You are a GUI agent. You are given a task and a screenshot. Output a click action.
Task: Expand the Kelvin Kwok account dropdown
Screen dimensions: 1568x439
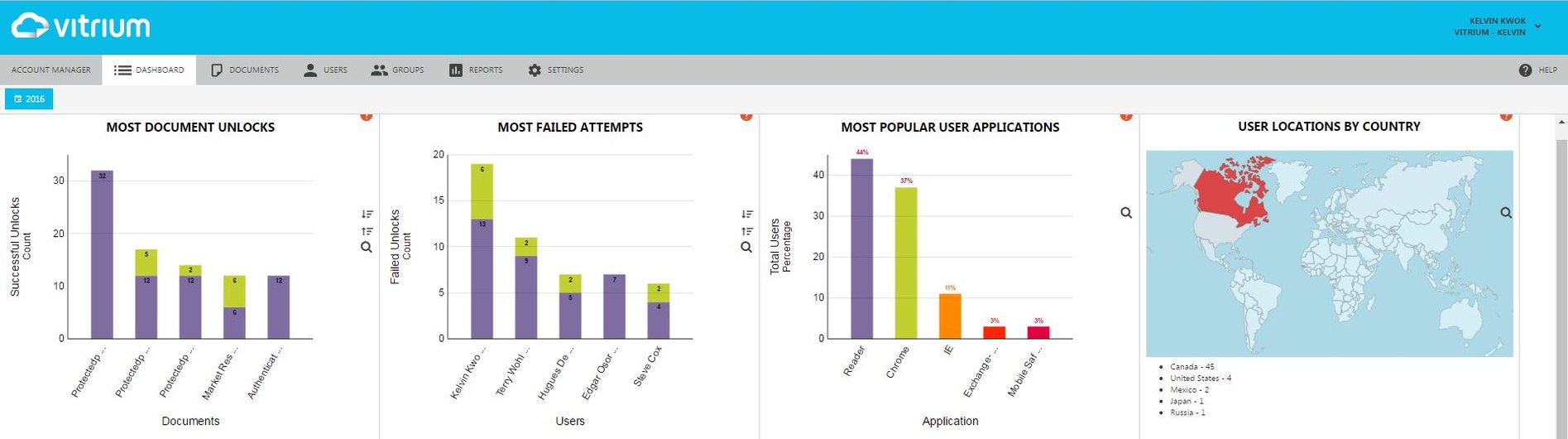pos(1537,27)
